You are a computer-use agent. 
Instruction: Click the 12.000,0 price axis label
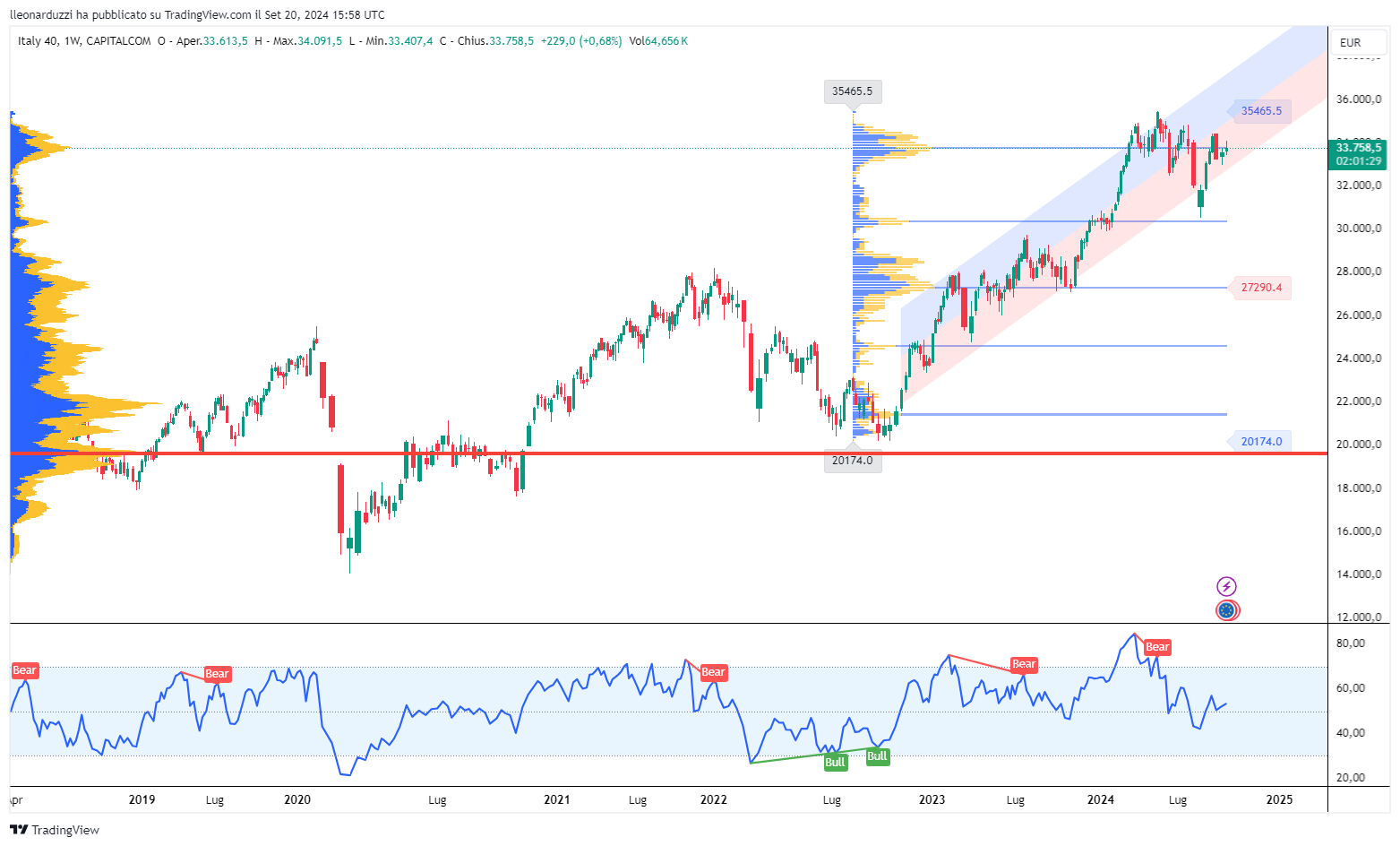(1359, 617)
